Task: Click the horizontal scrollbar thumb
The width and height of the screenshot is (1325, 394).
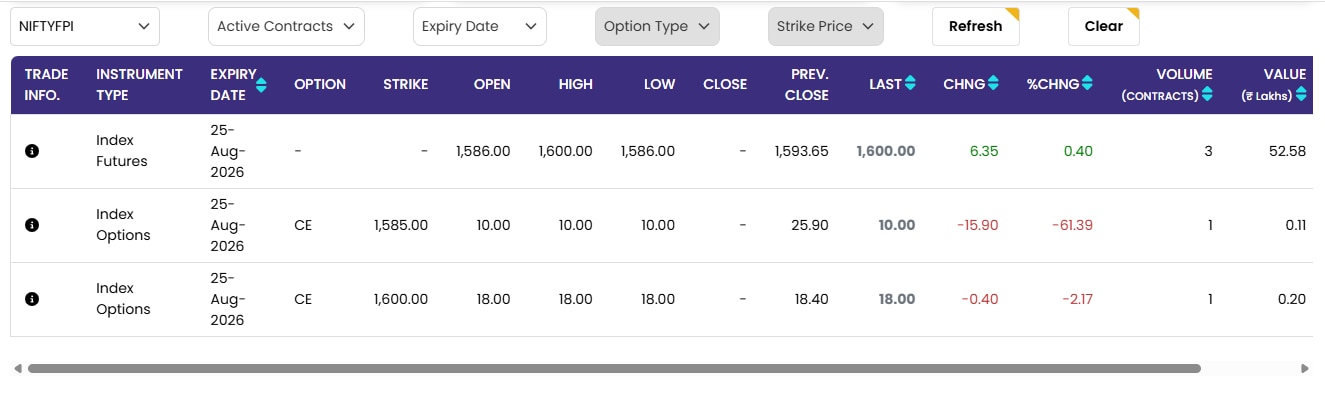Action: 614,368
